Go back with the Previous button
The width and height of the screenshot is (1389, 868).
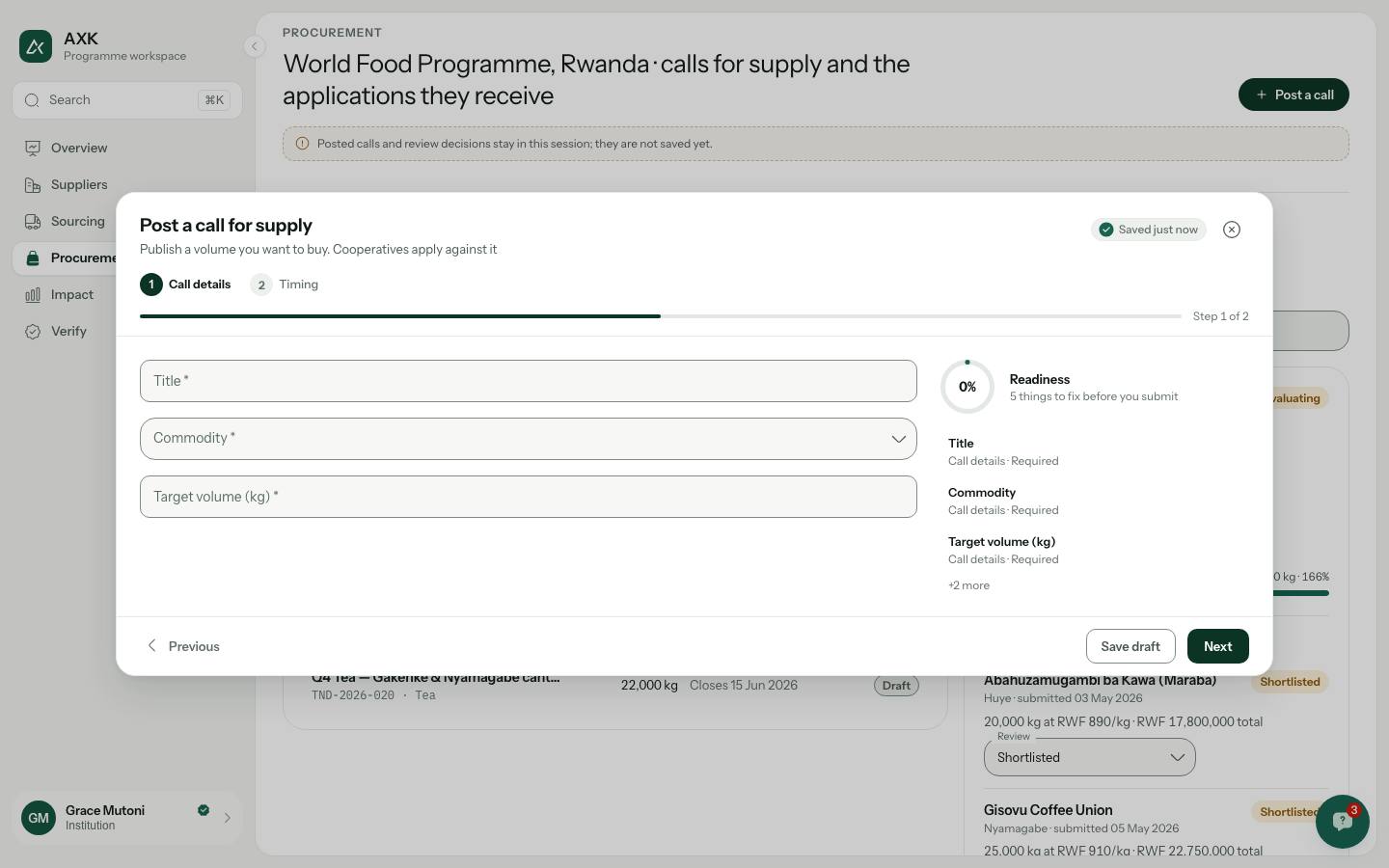coord(182,646)
